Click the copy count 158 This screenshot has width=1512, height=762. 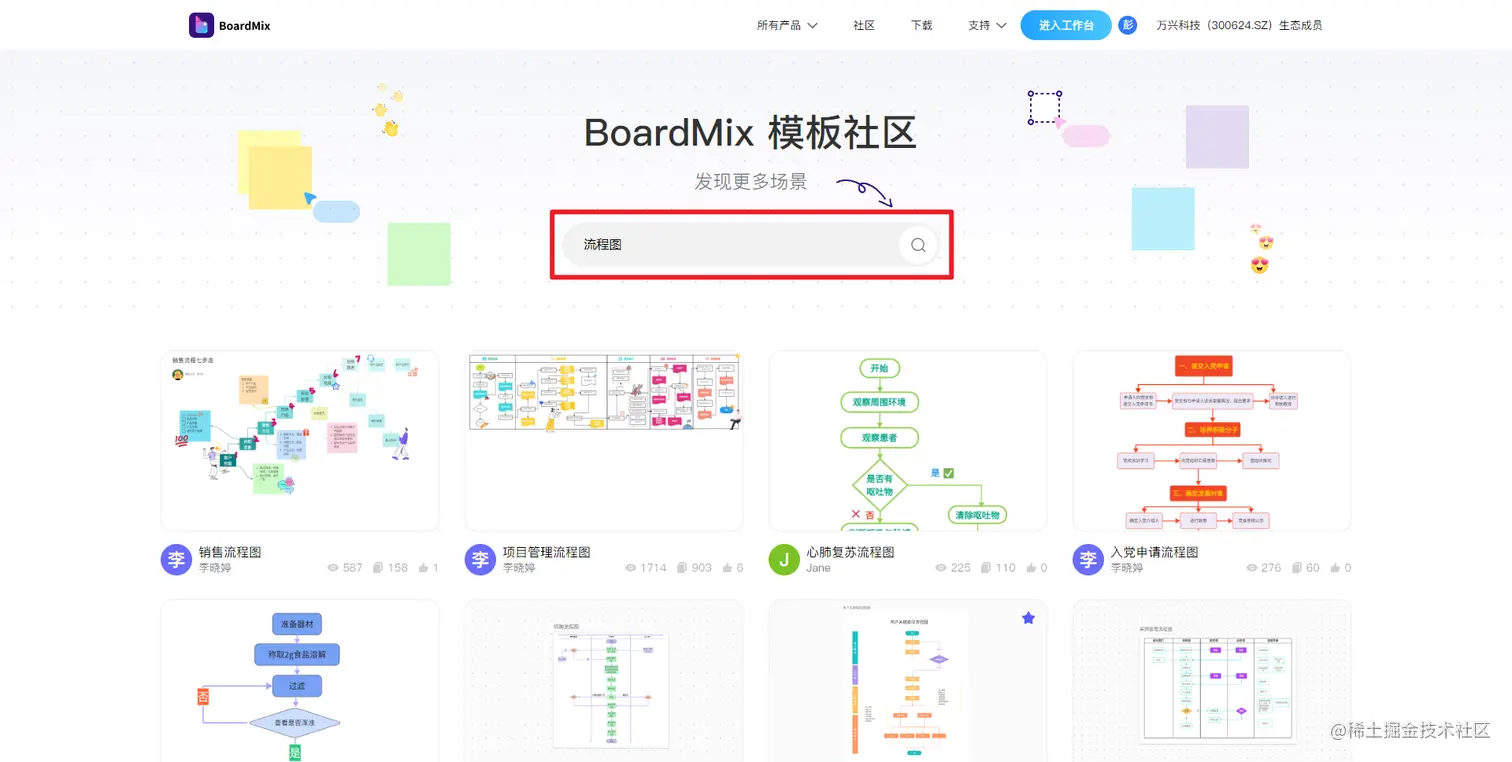(398, 568)
